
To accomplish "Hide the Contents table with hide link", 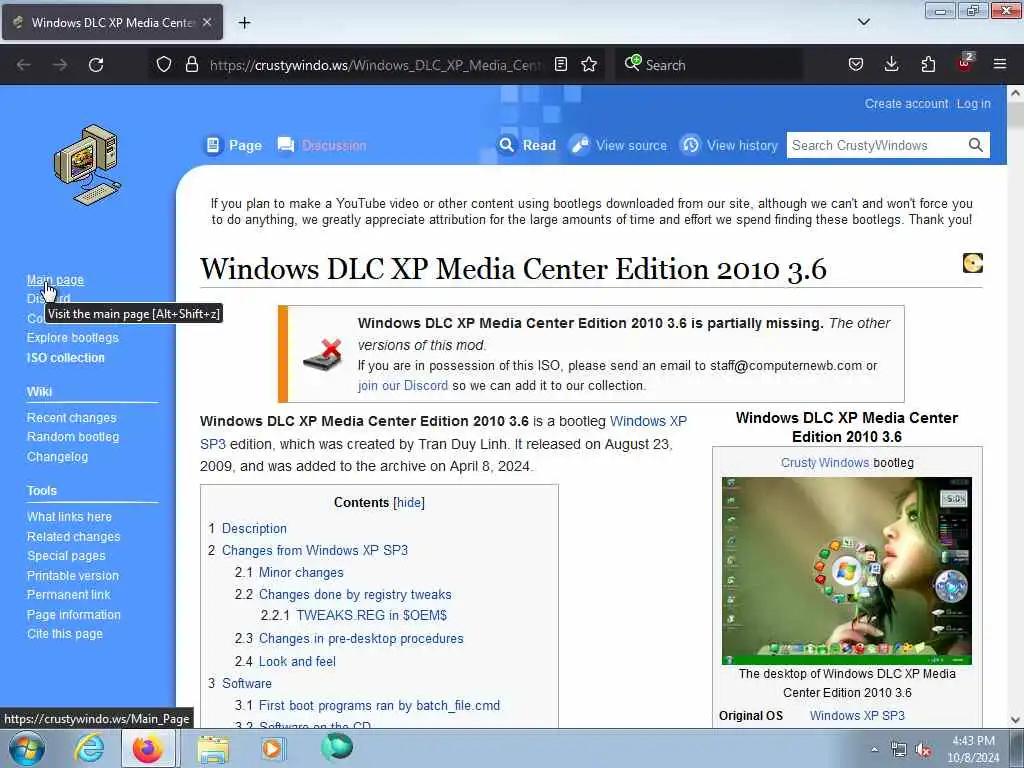I will tap(409, 502).
